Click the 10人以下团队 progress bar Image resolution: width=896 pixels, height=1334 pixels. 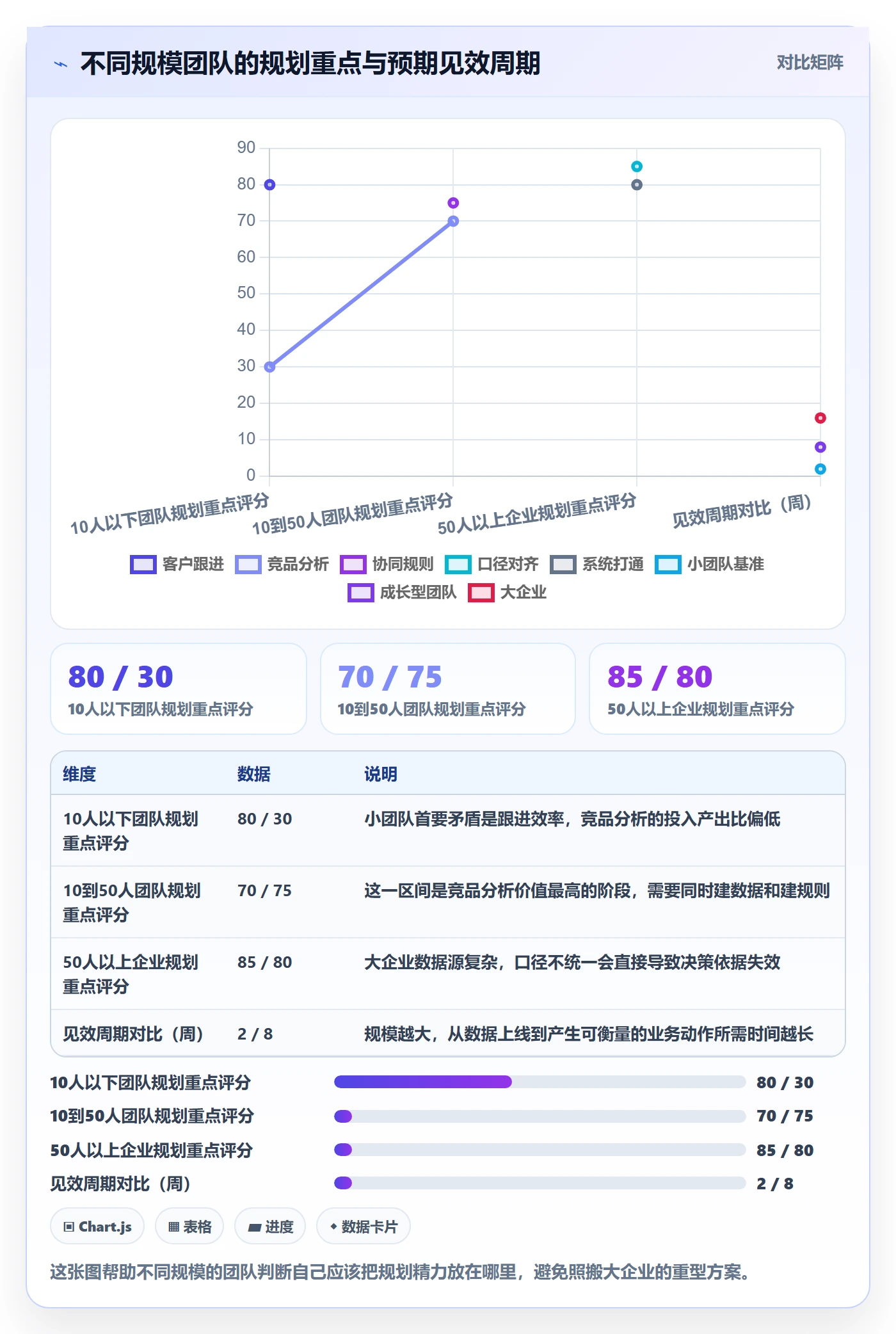tap(540, 1082)
